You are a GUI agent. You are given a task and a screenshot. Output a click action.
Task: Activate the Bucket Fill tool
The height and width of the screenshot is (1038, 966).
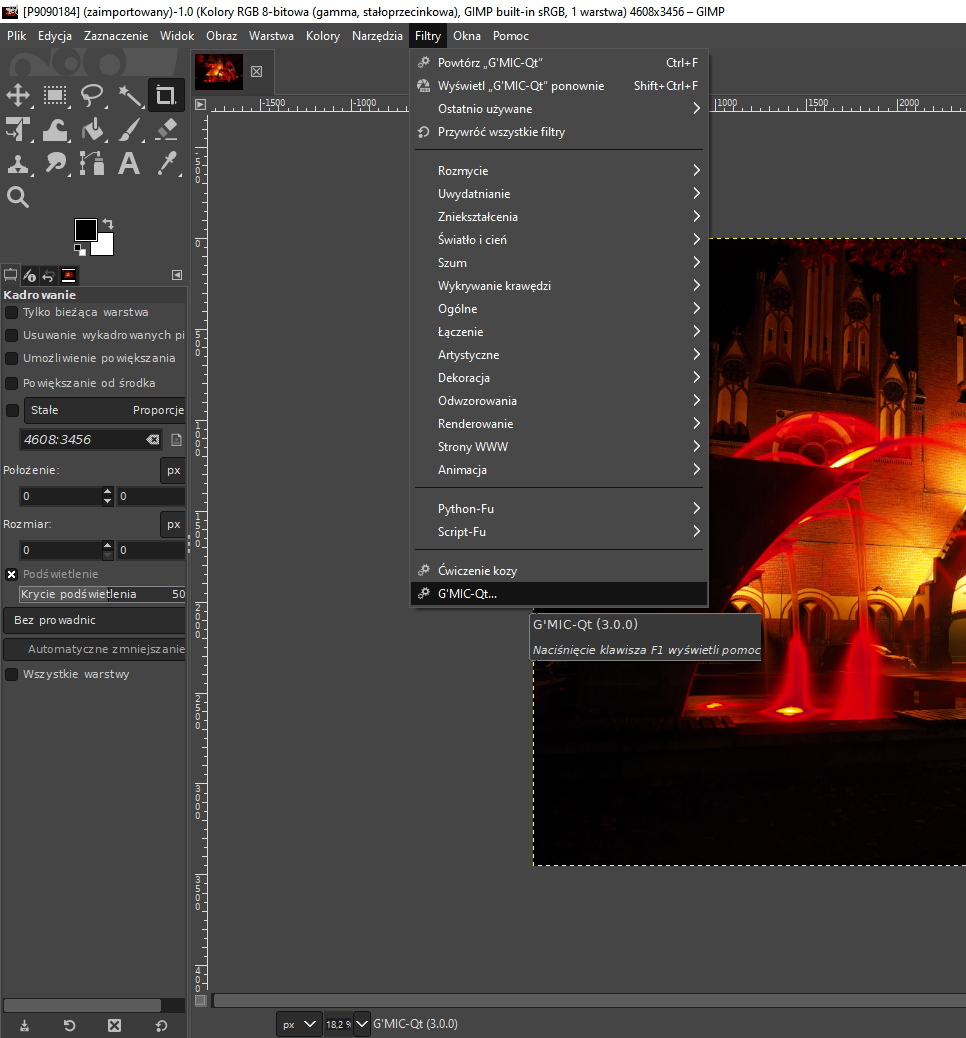click(93, 130)
